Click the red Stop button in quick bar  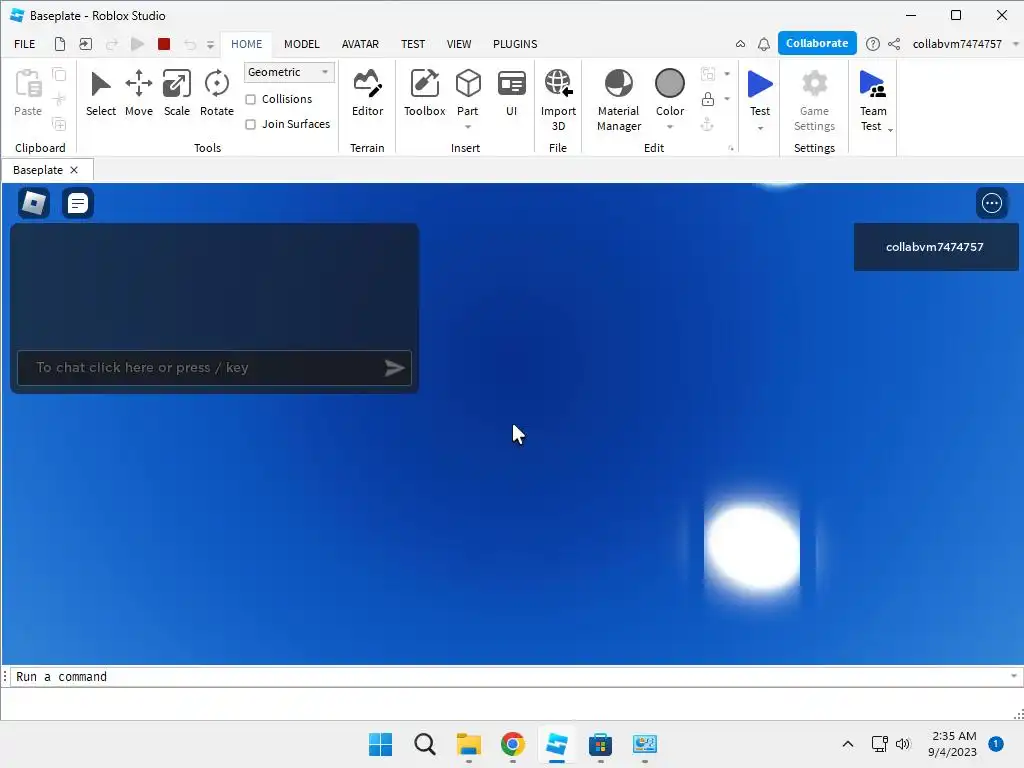[164, 44]
